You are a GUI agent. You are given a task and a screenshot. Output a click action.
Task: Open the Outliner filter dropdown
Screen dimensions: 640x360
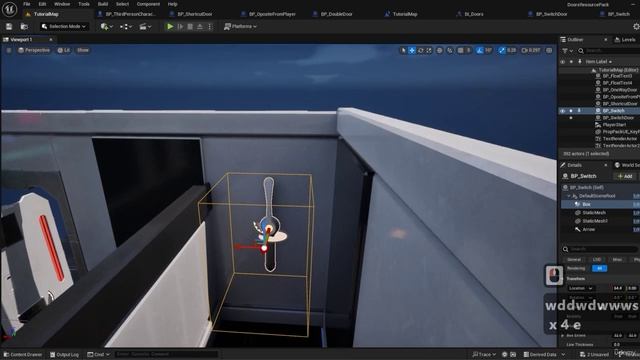567,51
